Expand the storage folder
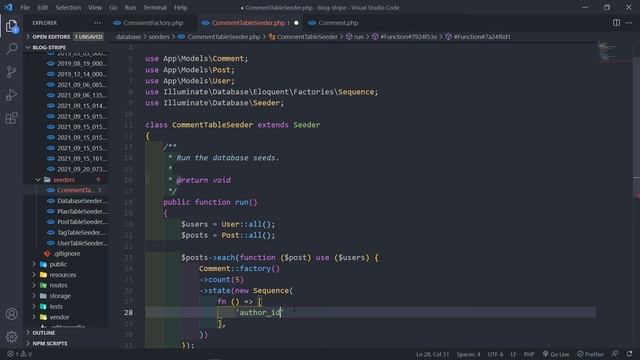640x360 pixels. click(60, 296)
